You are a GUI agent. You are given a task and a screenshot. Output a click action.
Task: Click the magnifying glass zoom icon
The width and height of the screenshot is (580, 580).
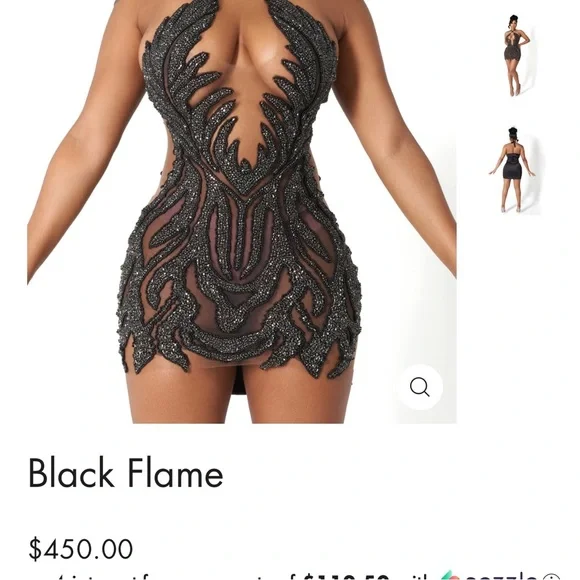pos(420,387)
